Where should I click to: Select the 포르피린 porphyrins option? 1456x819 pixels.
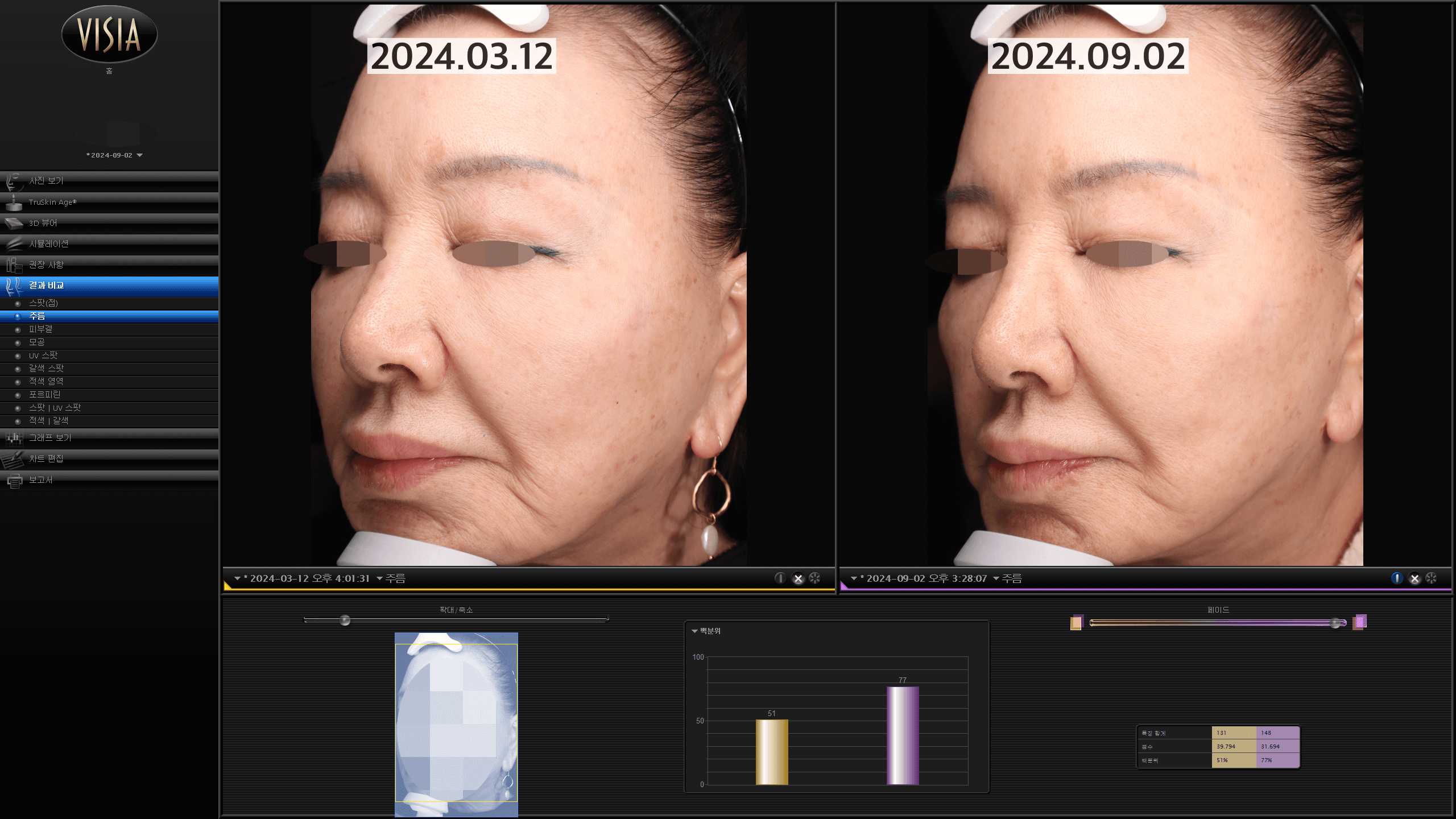pos(109,395)
